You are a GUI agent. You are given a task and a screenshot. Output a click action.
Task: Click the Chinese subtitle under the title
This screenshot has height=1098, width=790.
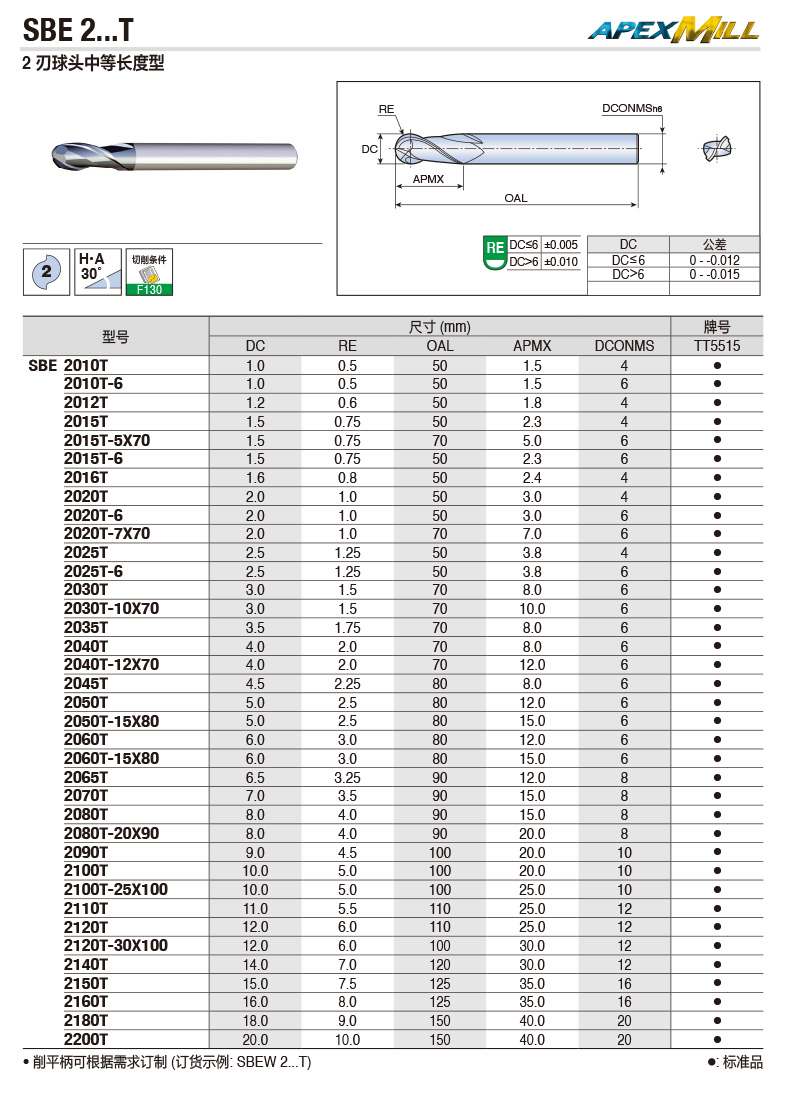(93, 63)
